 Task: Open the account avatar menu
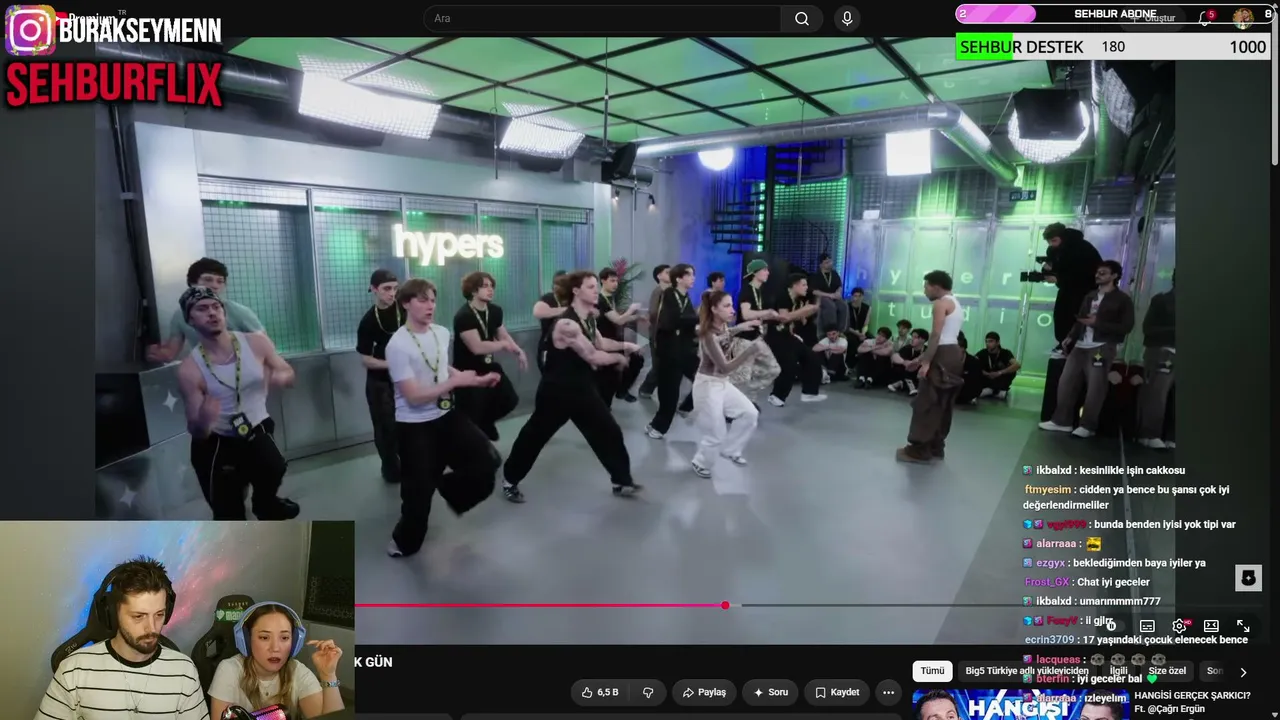(1243, 17)
